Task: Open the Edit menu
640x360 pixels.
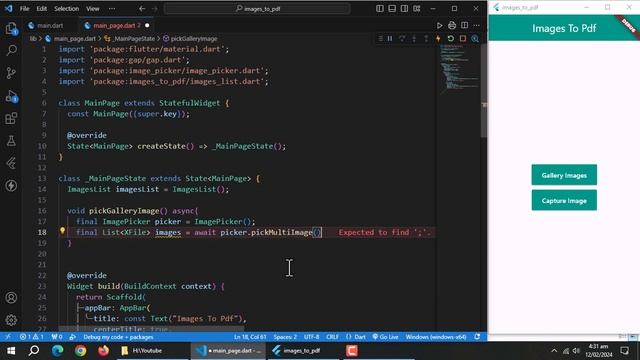Action: [x=41, y=9]
